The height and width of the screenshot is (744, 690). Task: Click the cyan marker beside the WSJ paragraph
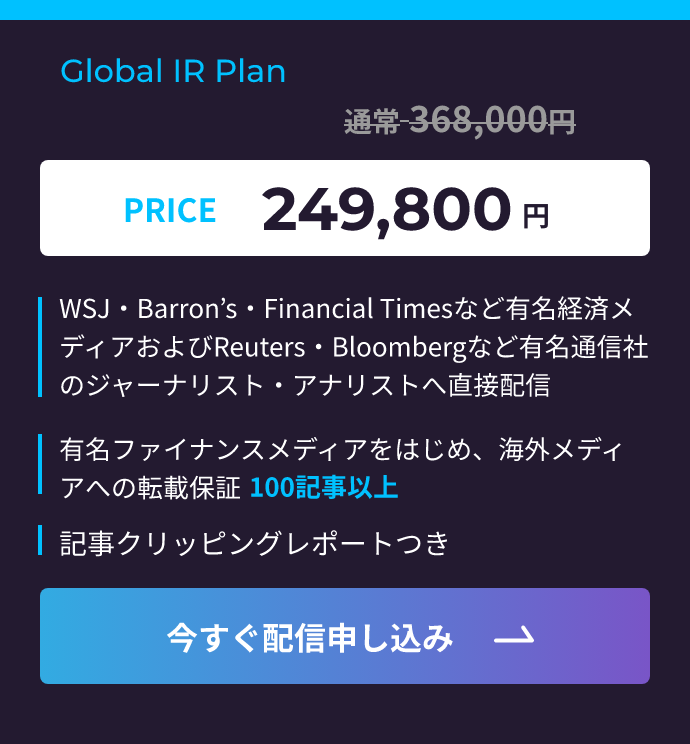point(40,347)
